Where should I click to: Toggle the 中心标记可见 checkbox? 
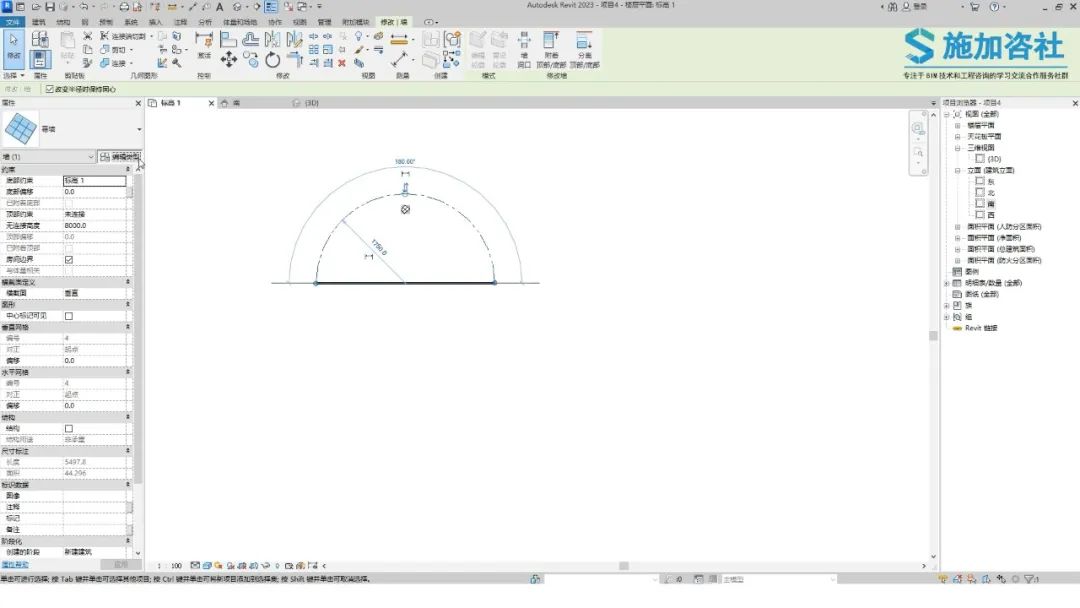coord(69,316)
